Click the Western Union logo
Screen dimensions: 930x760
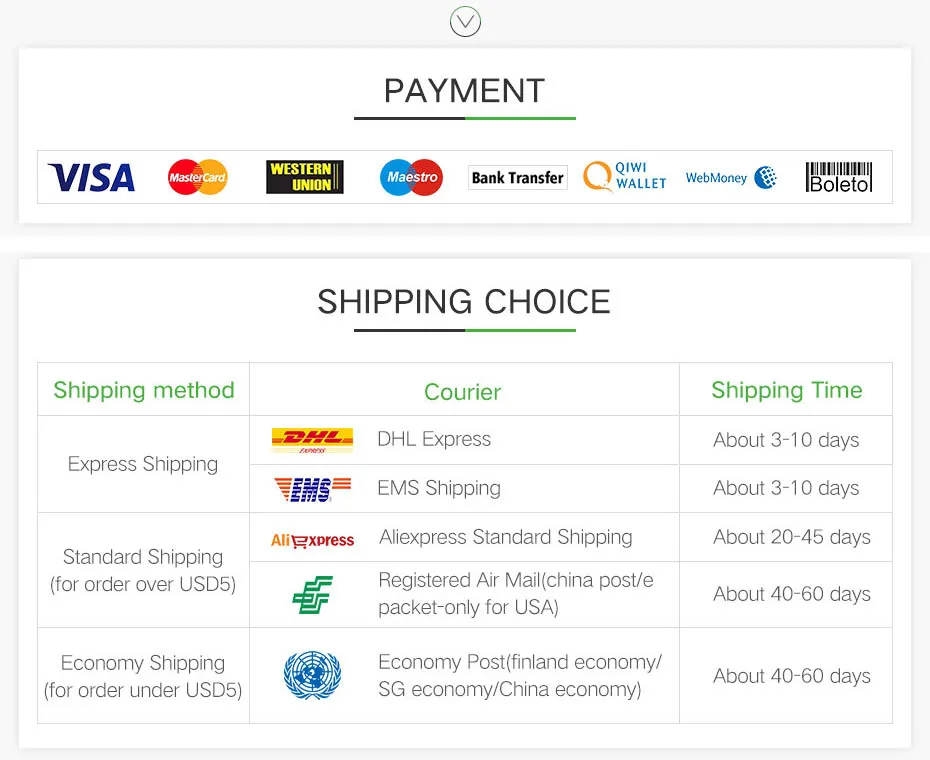(x=305, y=177)
